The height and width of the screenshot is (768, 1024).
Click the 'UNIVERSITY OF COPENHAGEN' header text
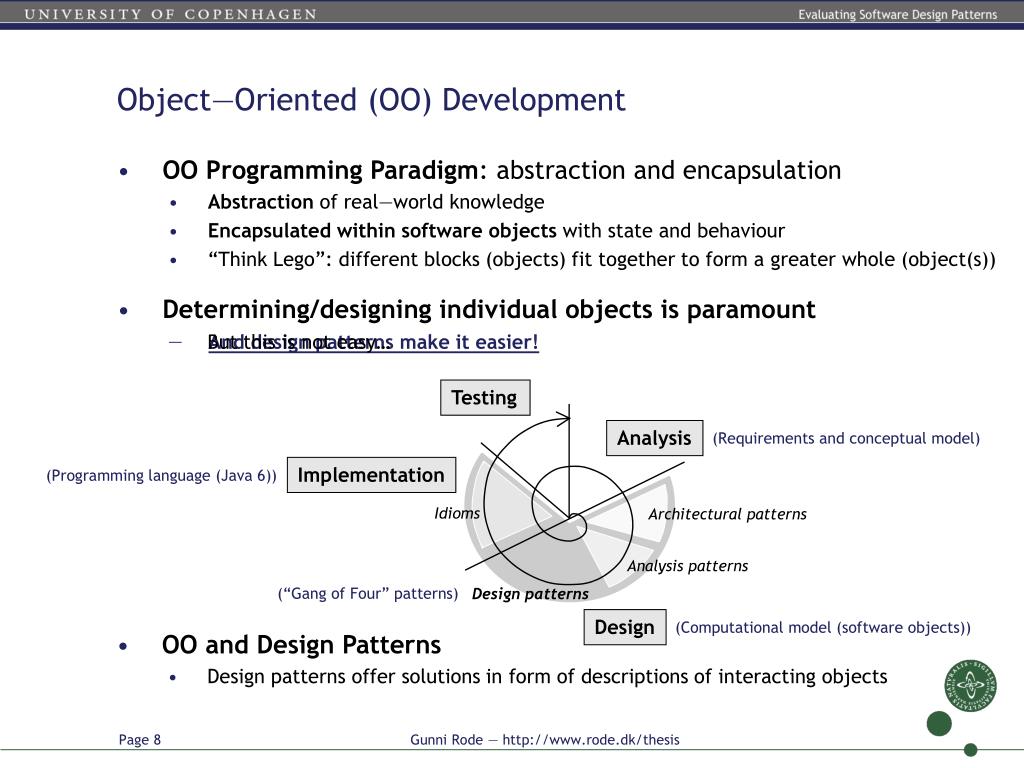click(x=170, y=14)
